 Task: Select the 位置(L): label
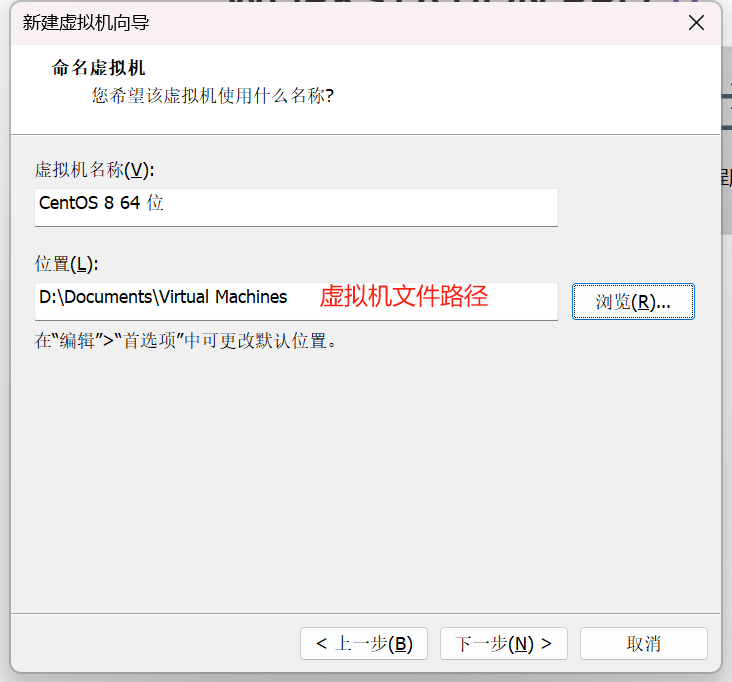(66, 264)
